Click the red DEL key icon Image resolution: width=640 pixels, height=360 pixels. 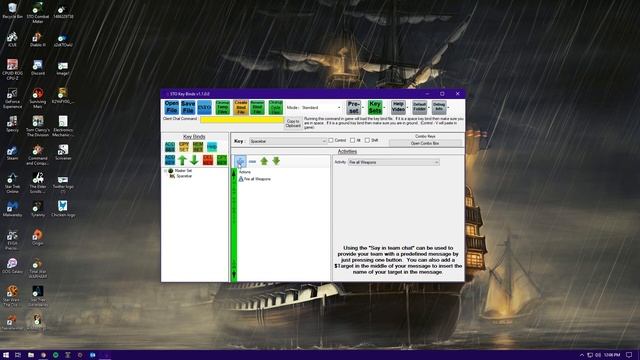[208, 160]
